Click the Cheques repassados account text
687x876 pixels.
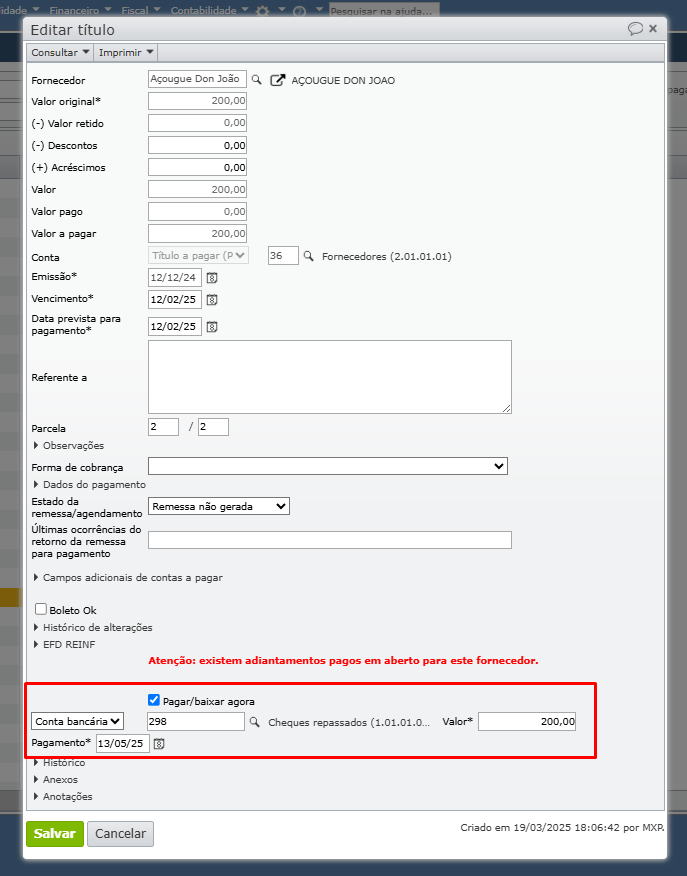349,722
